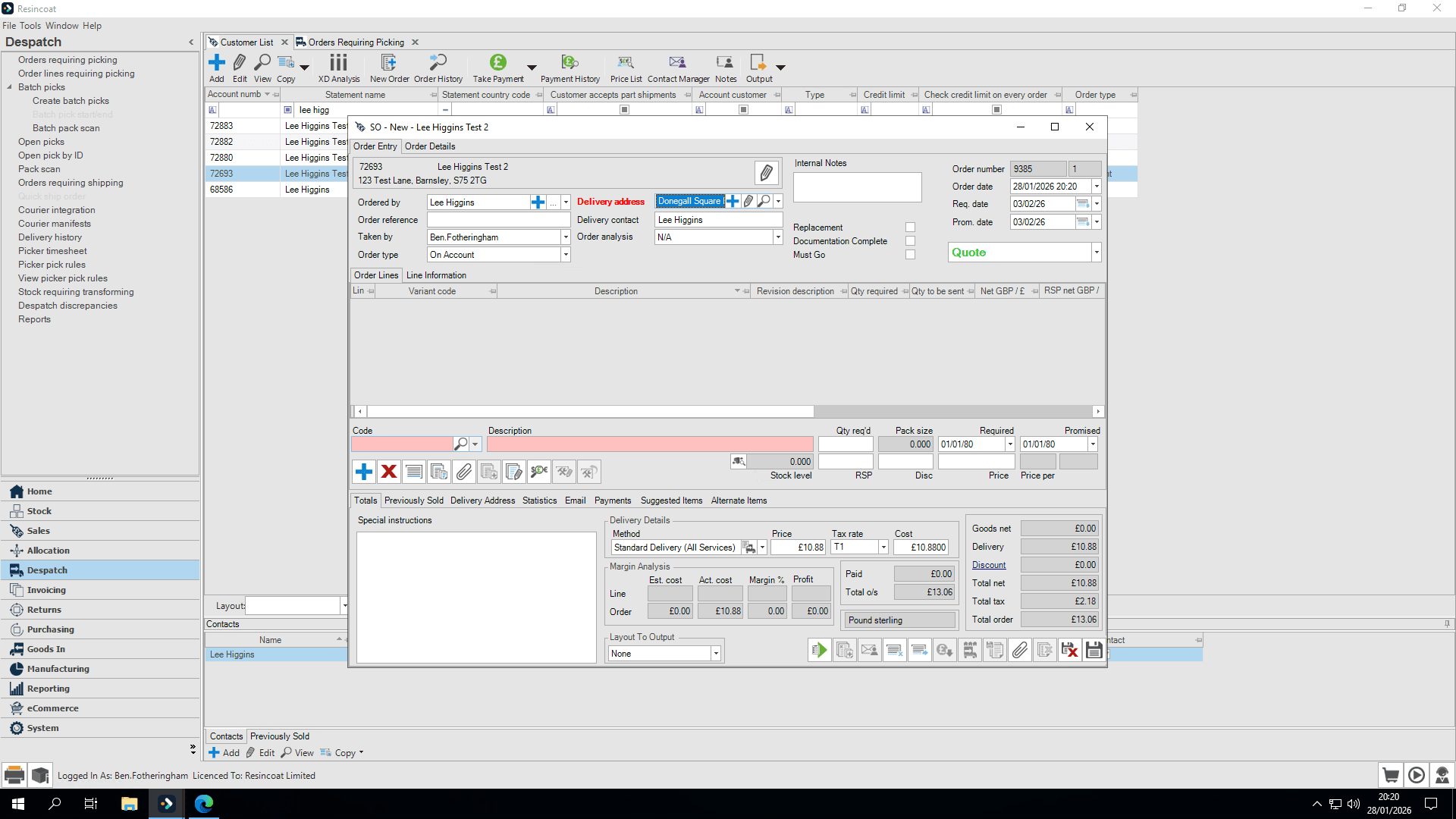
Task: Click the Notes toolbar icon
Action: tap(726, 68)
